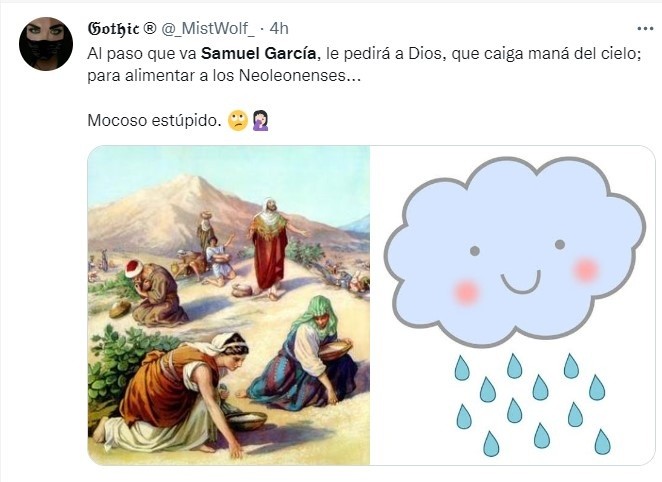This screenshot has height=482, width=662.
Task: Click the bold Samuel García text
Action: [258, 54]
